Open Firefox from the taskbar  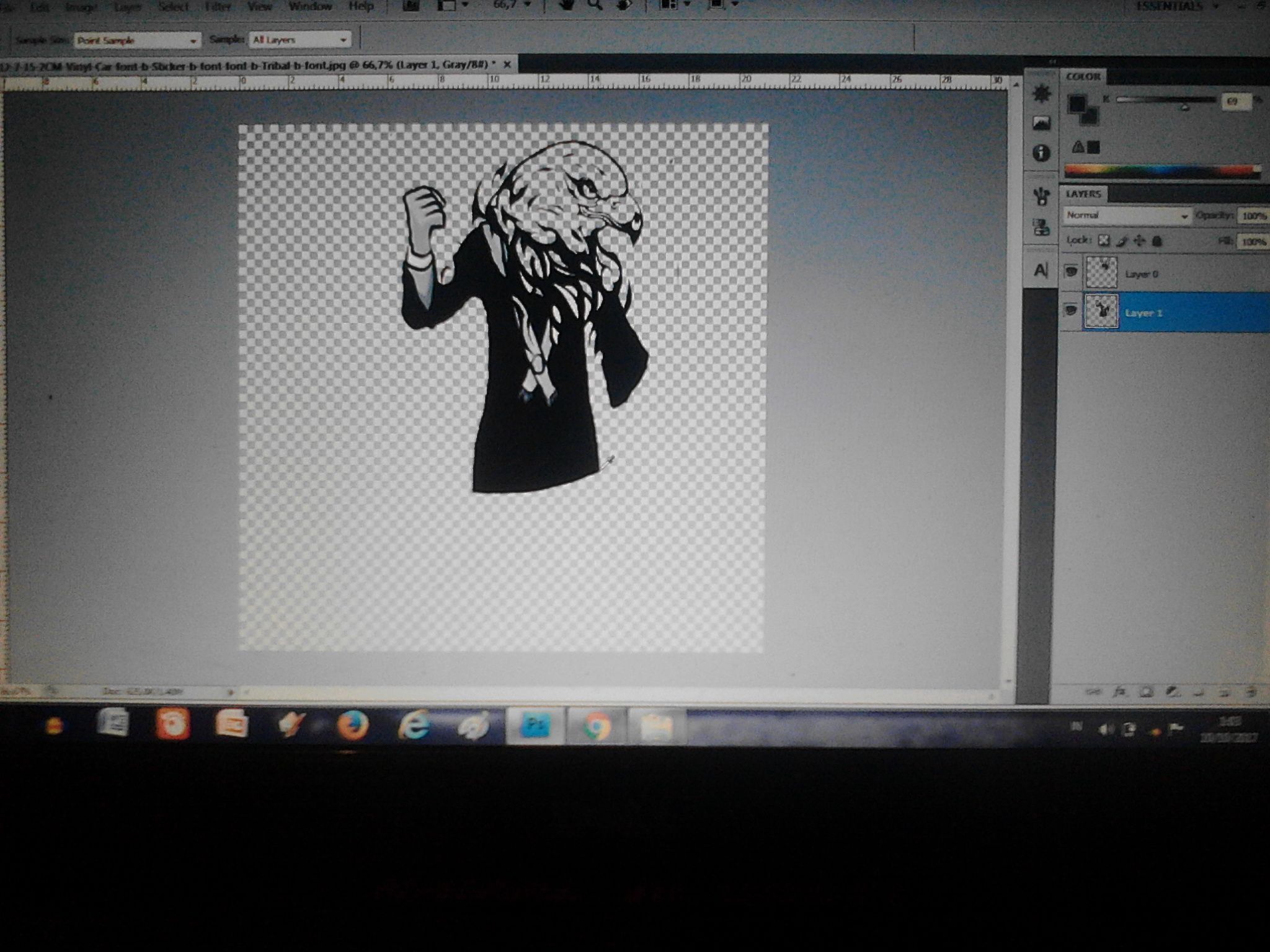coord(353,725)
